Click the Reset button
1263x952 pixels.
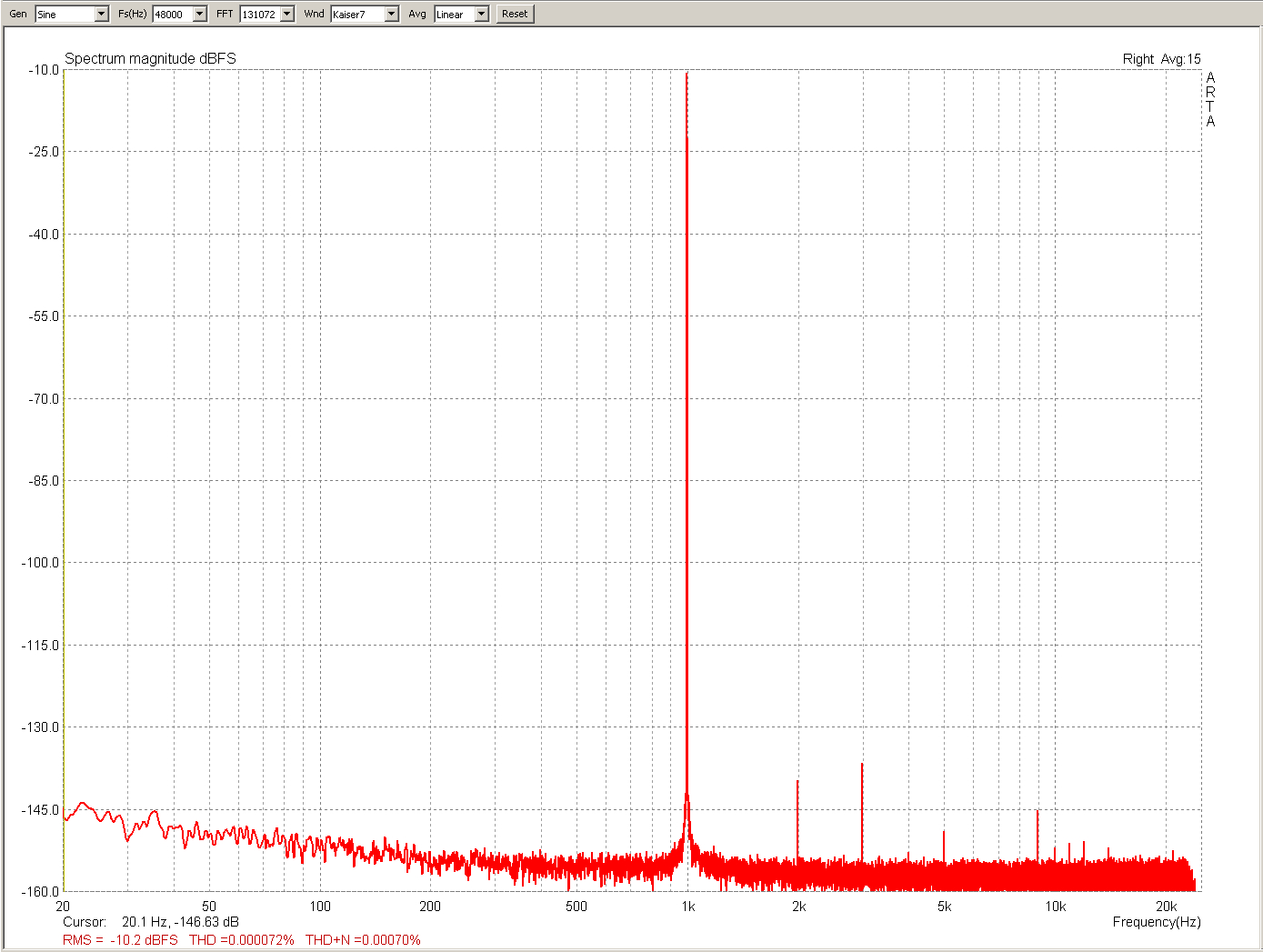point(515,14)
